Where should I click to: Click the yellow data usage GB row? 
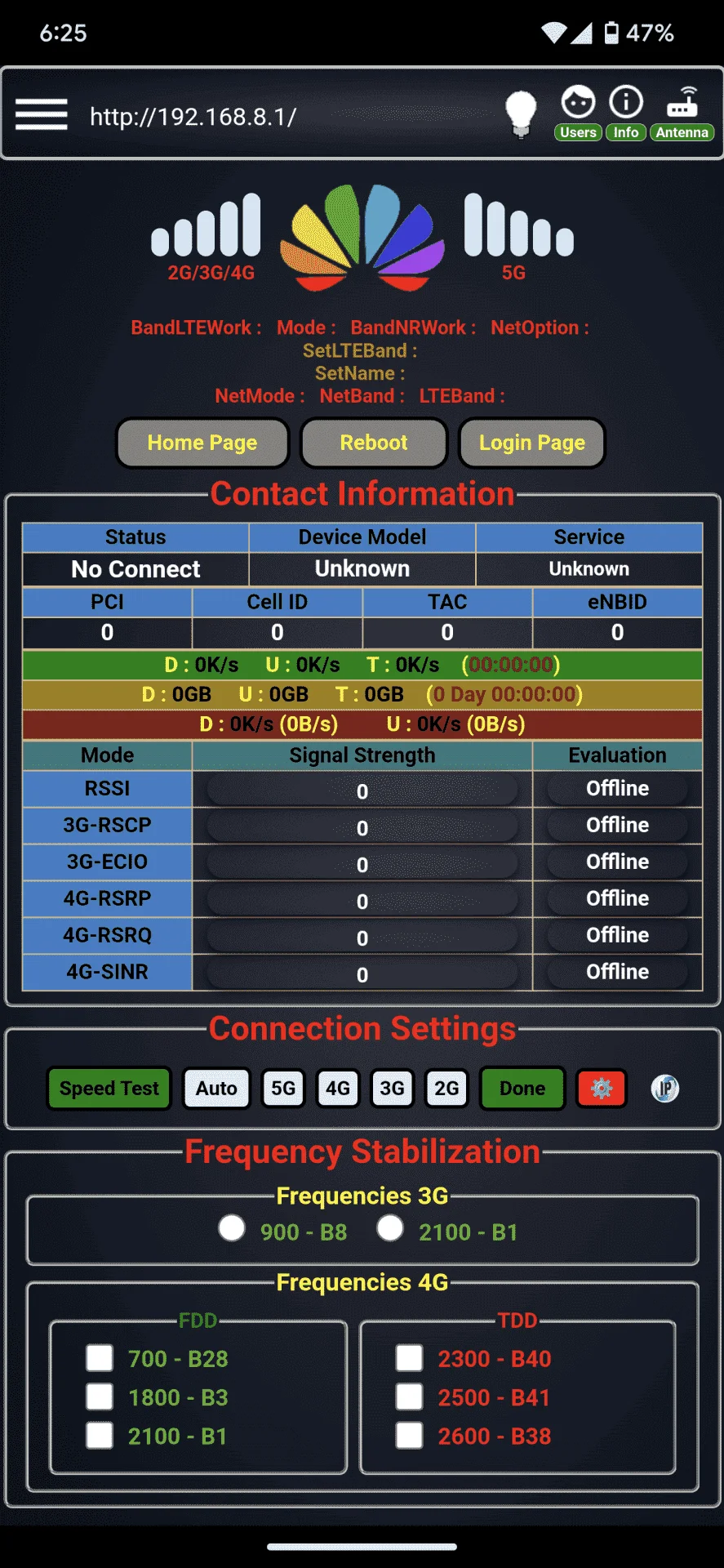pyautogui.click(x=362, y=694)
